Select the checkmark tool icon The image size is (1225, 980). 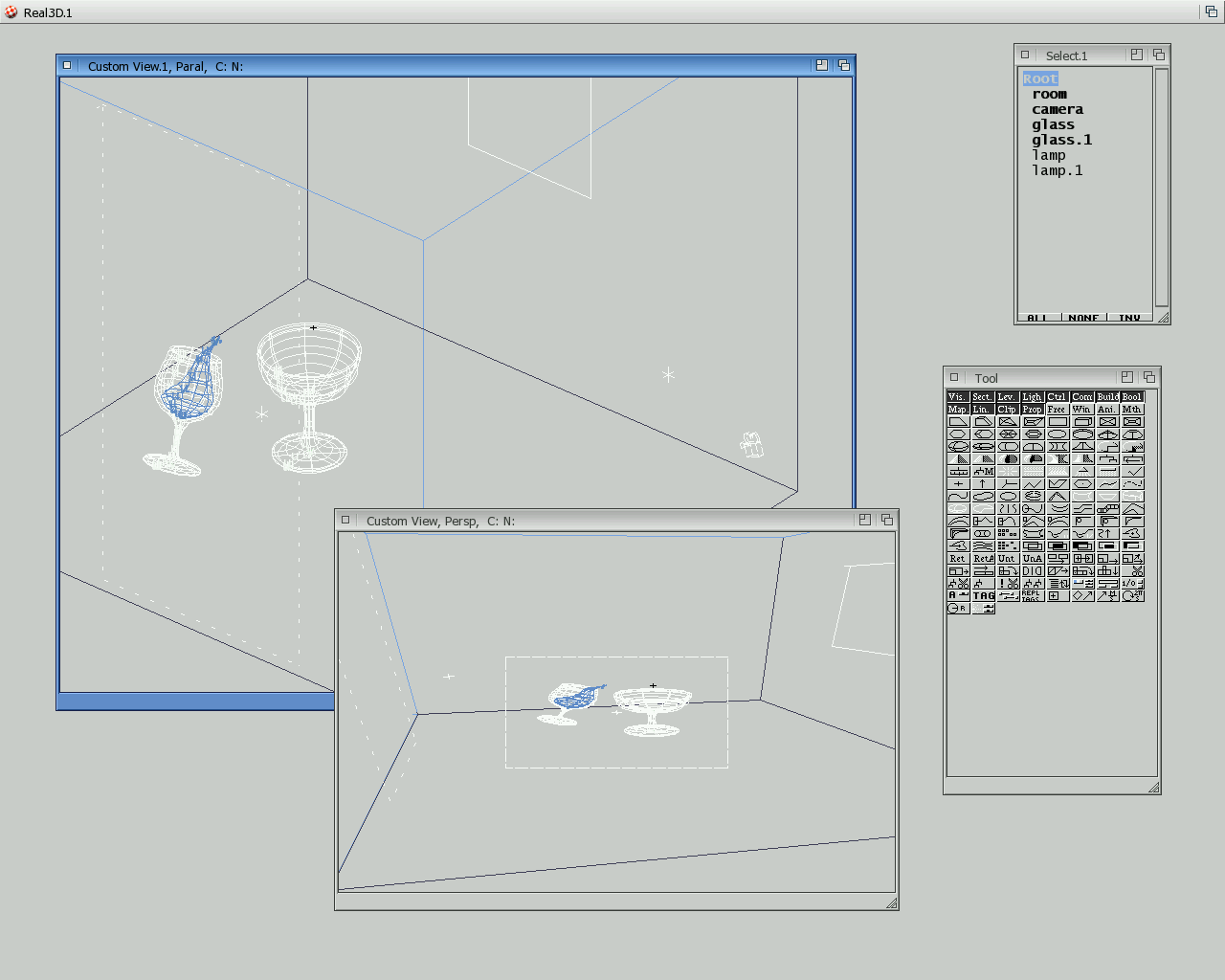[x=1133, y=472]
